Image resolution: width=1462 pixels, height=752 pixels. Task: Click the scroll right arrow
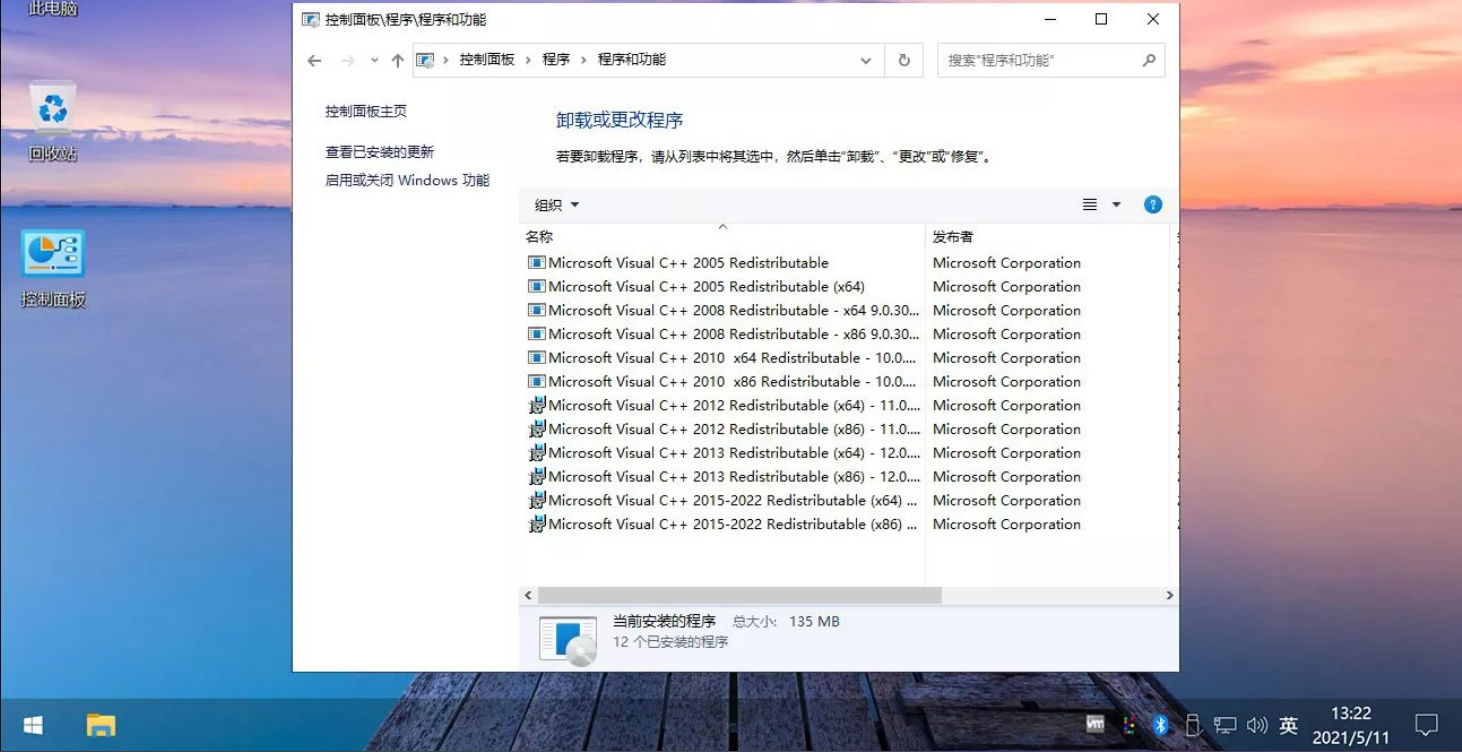click(x=1170, y=595)
